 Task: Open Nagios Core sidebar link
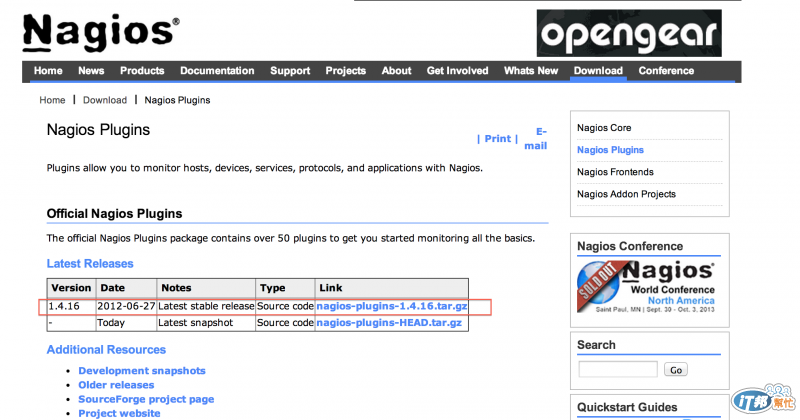click(604, 128)
